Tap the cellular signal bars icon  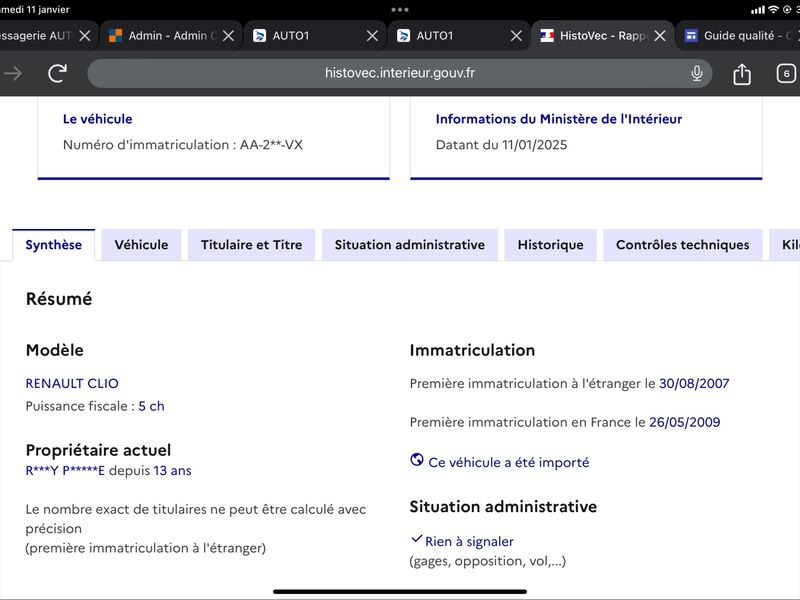(758, 10)
